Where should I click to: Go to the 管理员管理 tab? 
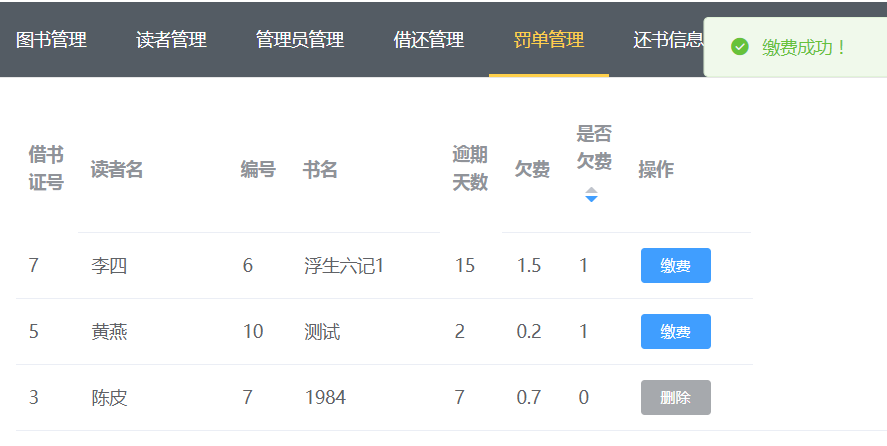300,40
